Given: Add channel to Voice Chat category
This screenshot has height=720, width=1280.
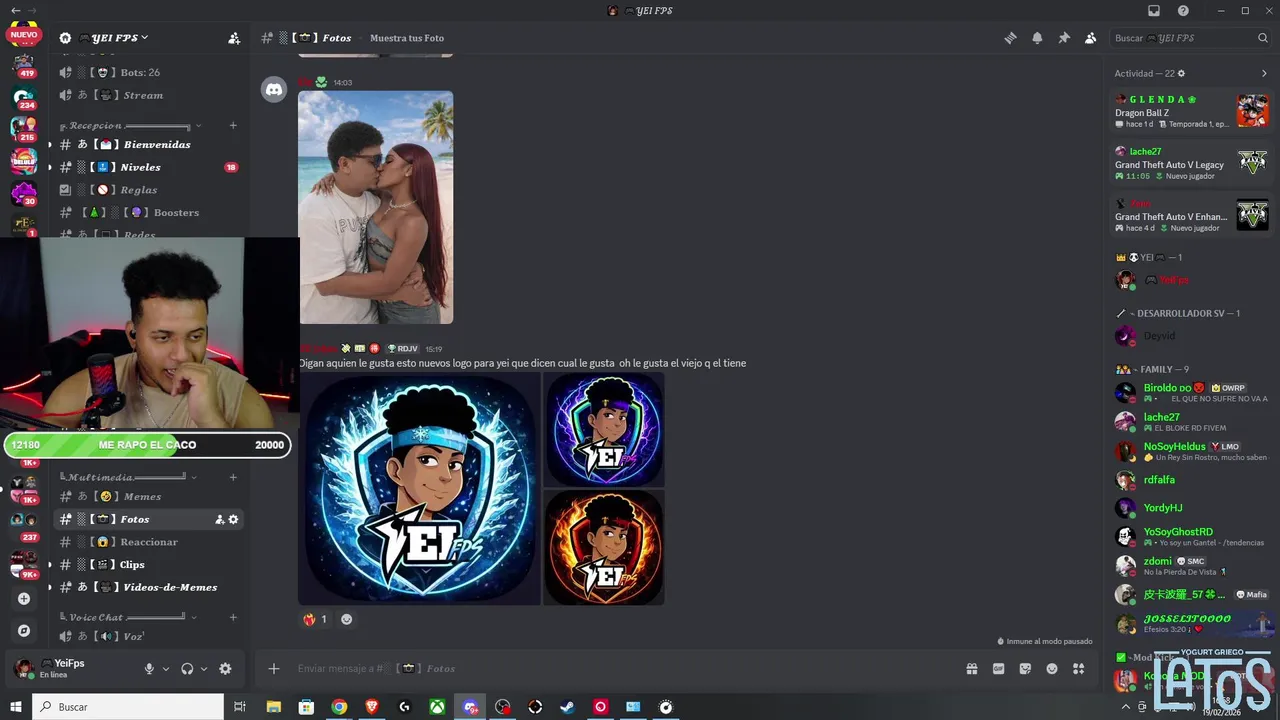Looking at the screenshot, I should click(x=233, y=617).
